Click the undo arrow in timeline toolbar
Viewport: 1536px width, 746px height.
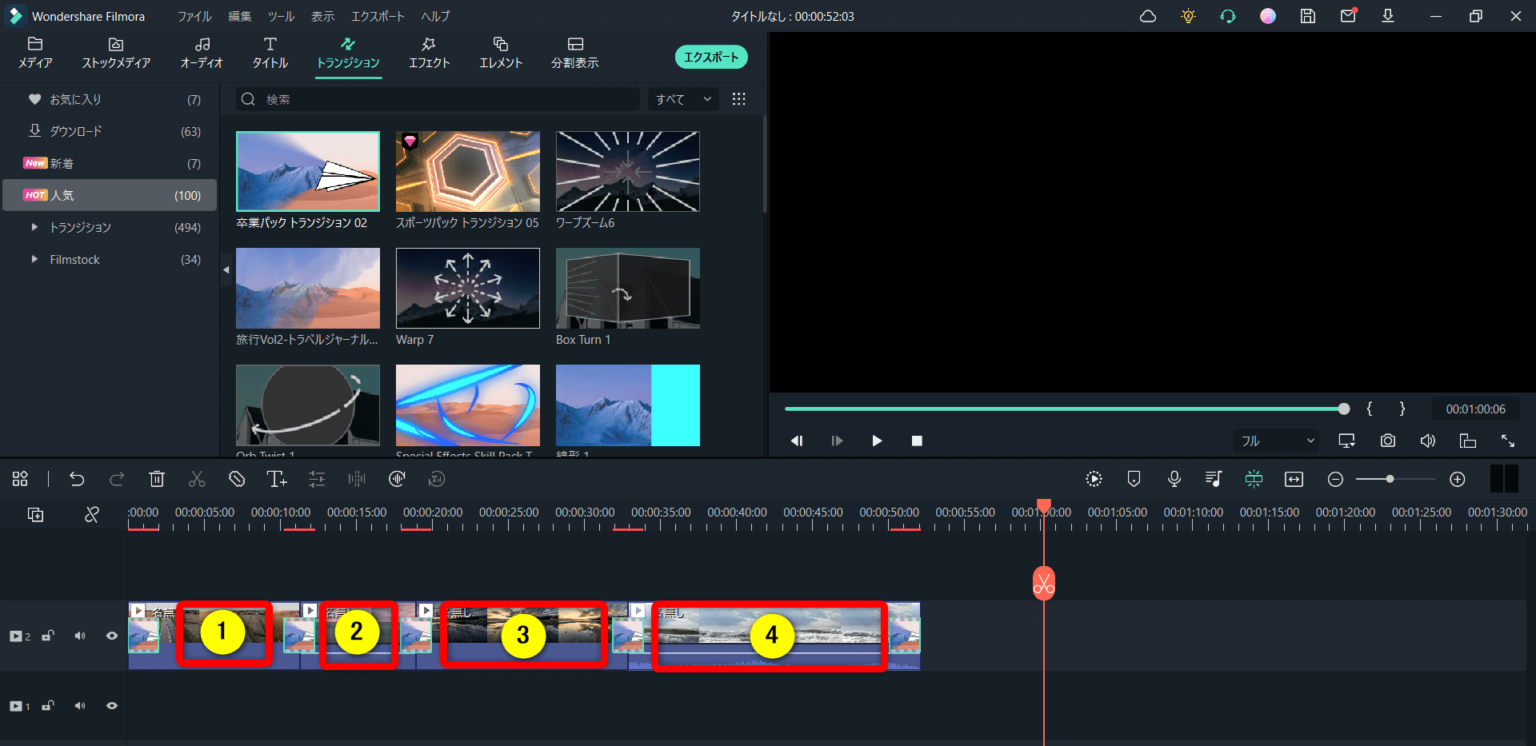click(77, 479)
